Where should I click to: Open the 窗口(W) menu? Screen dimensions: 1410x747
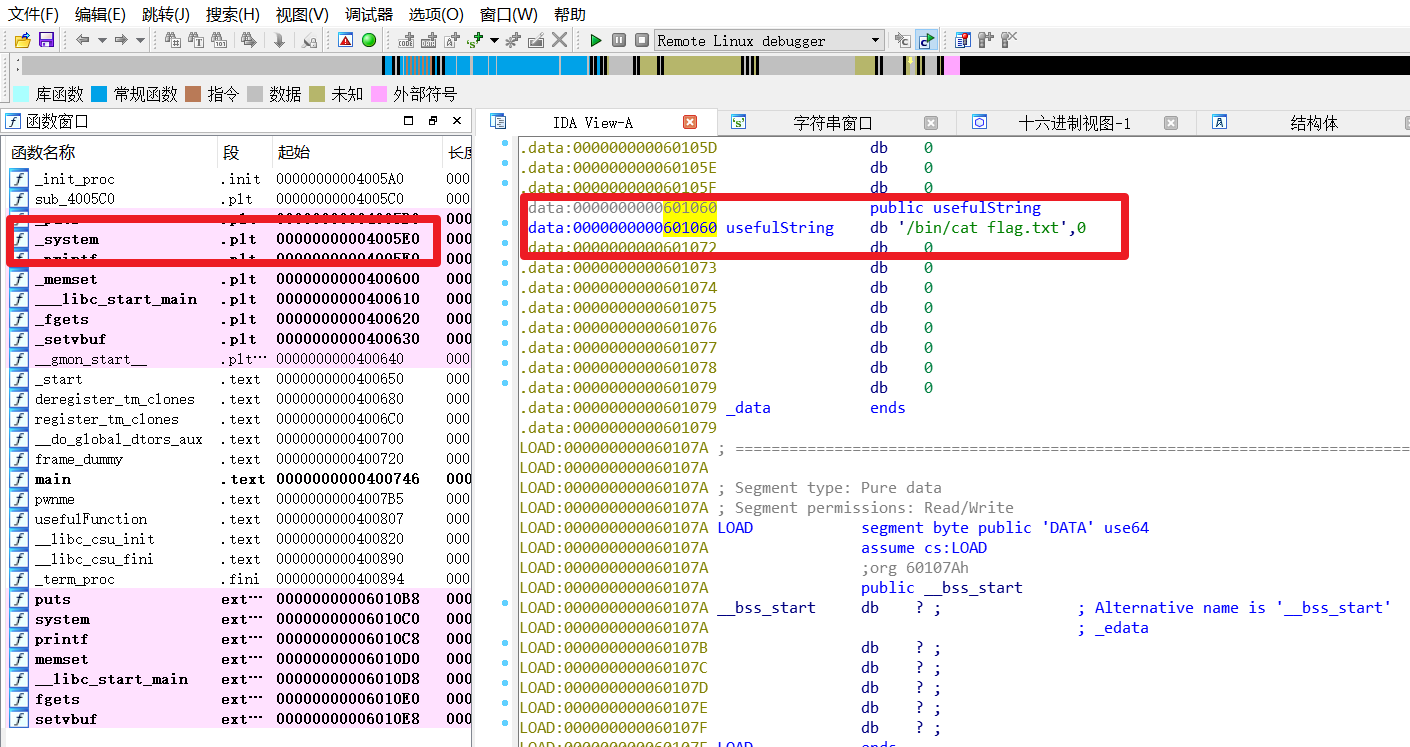pyautogui.click(x=509, y=14)
